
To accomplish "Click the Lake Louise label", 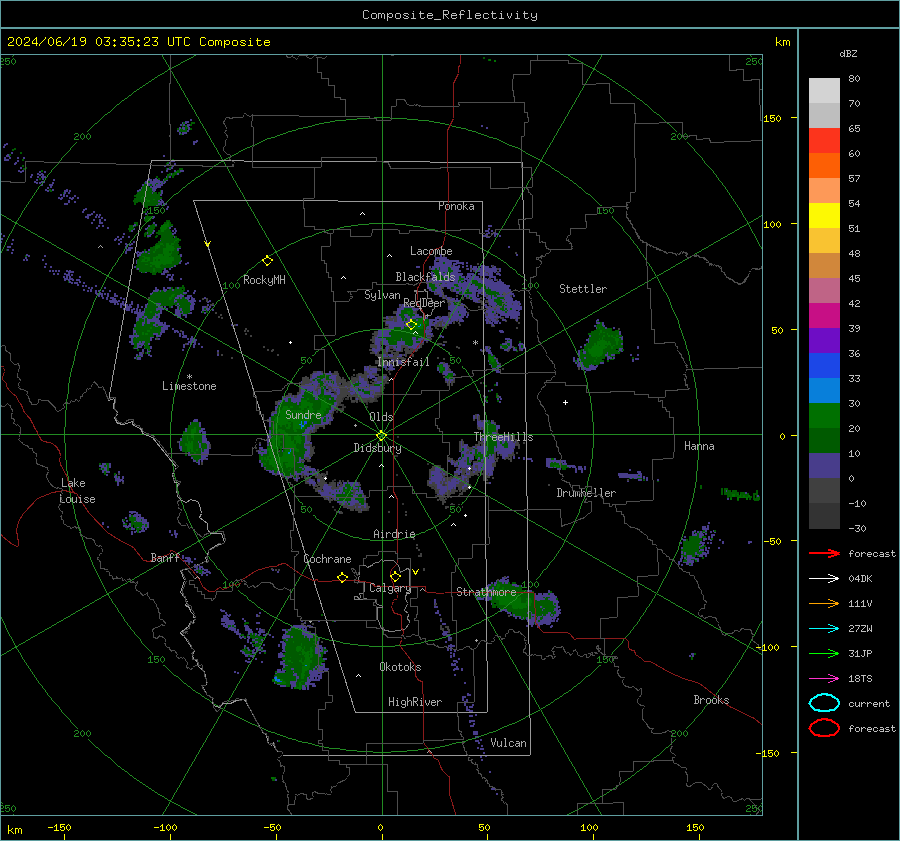I will click(78, 491).
